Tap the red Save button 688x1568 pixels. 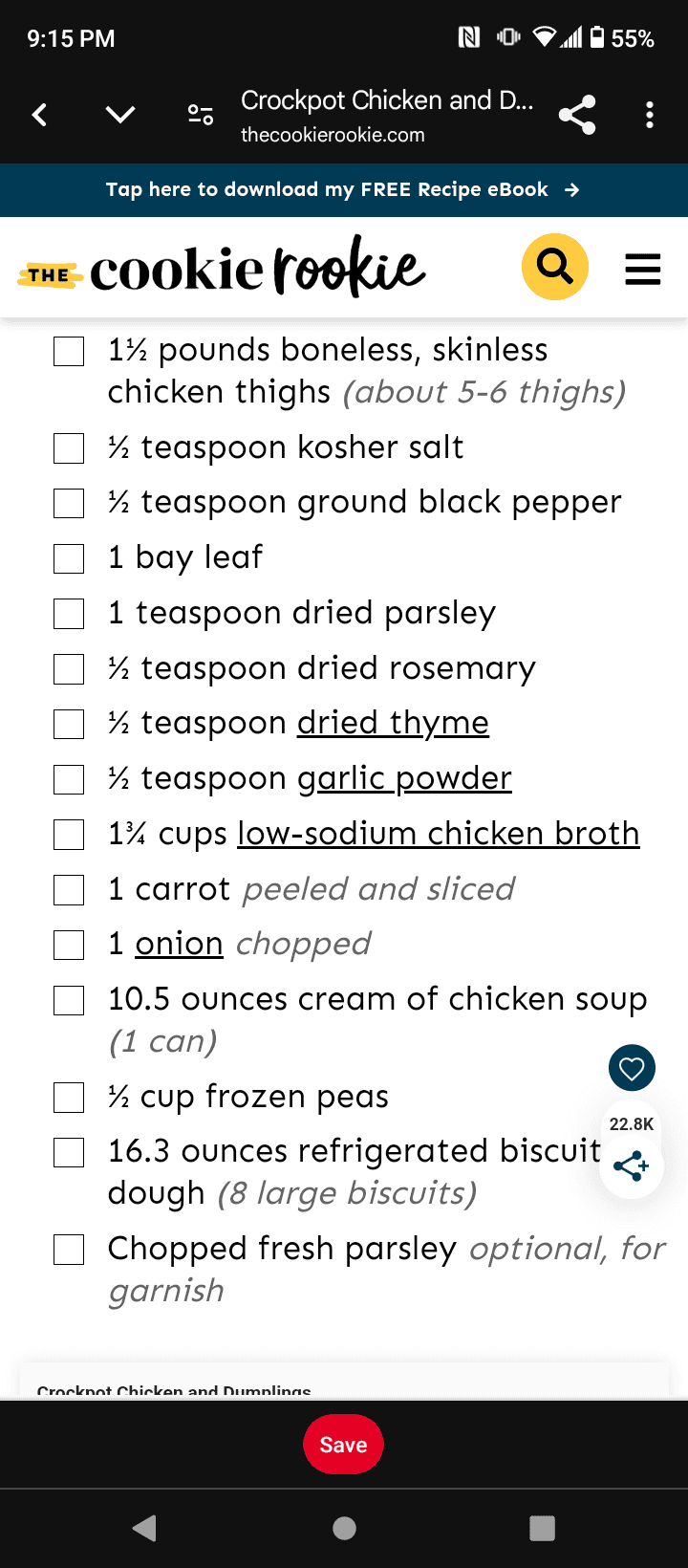[343, 1445]
